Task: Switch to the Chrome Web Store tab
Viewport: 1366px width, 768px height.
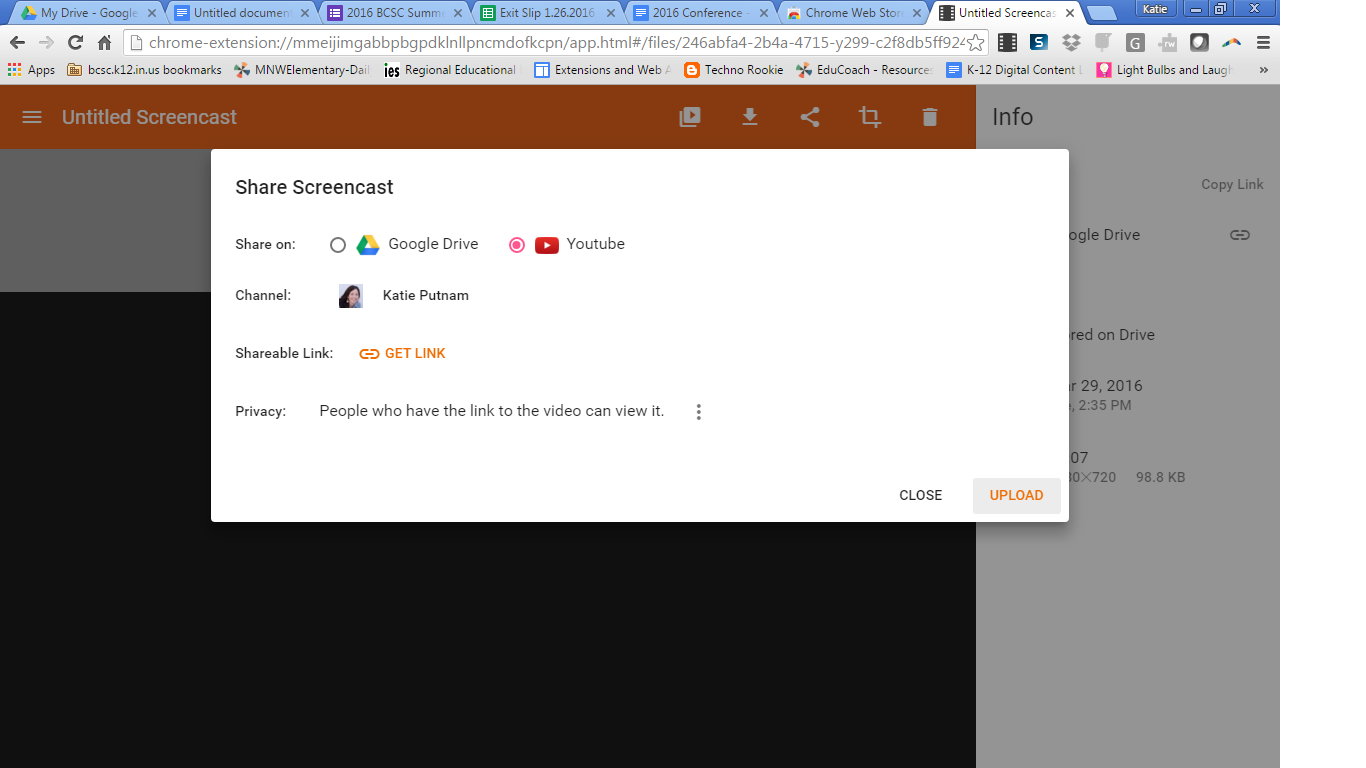Action: [853, 13]
